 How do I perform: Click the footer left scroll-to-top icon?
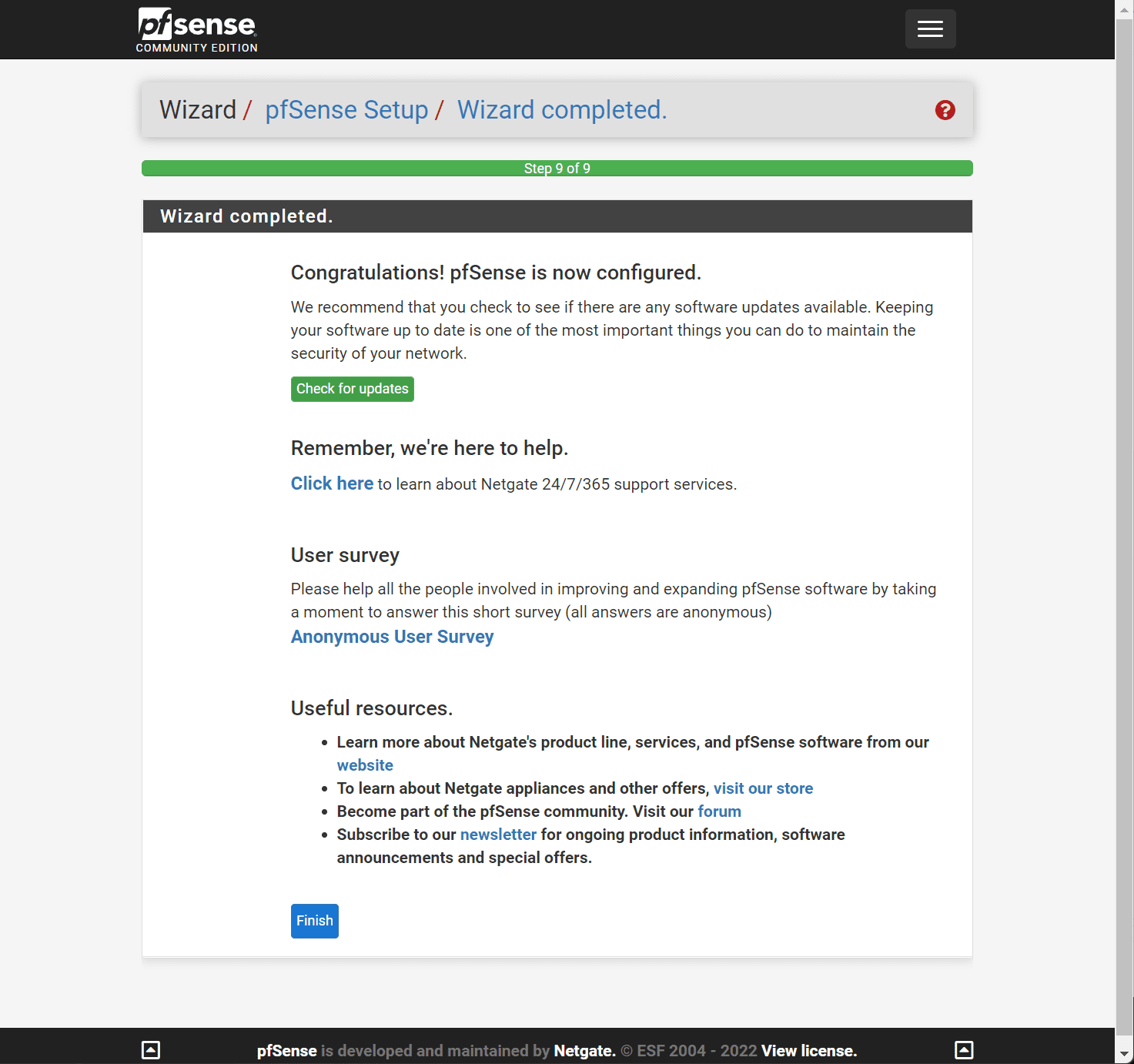[x=151, y=1049]
